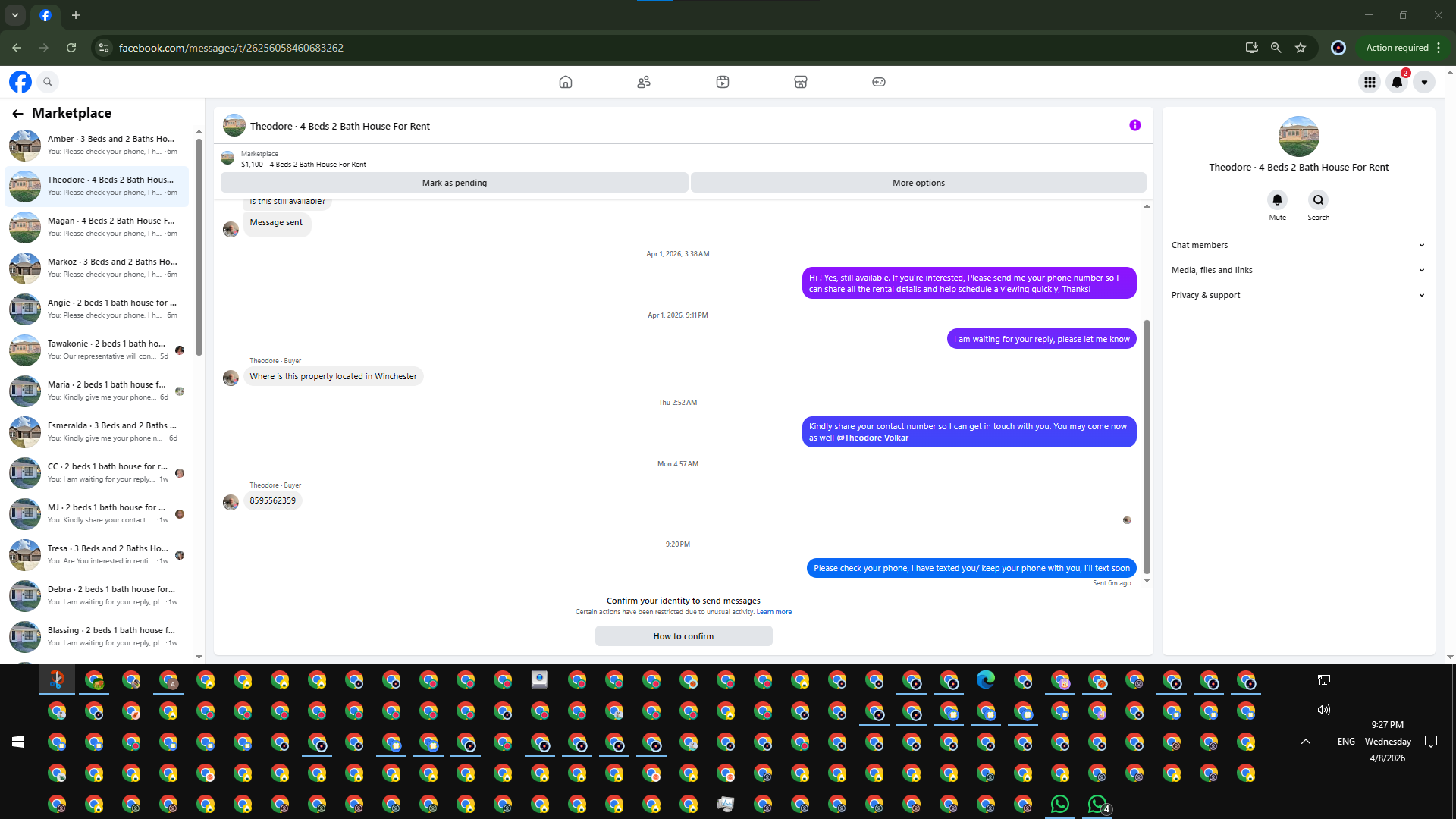This screenshot has width=1456, height=819.
Task: Open the Watch video icon
Action: click(722, 82)
